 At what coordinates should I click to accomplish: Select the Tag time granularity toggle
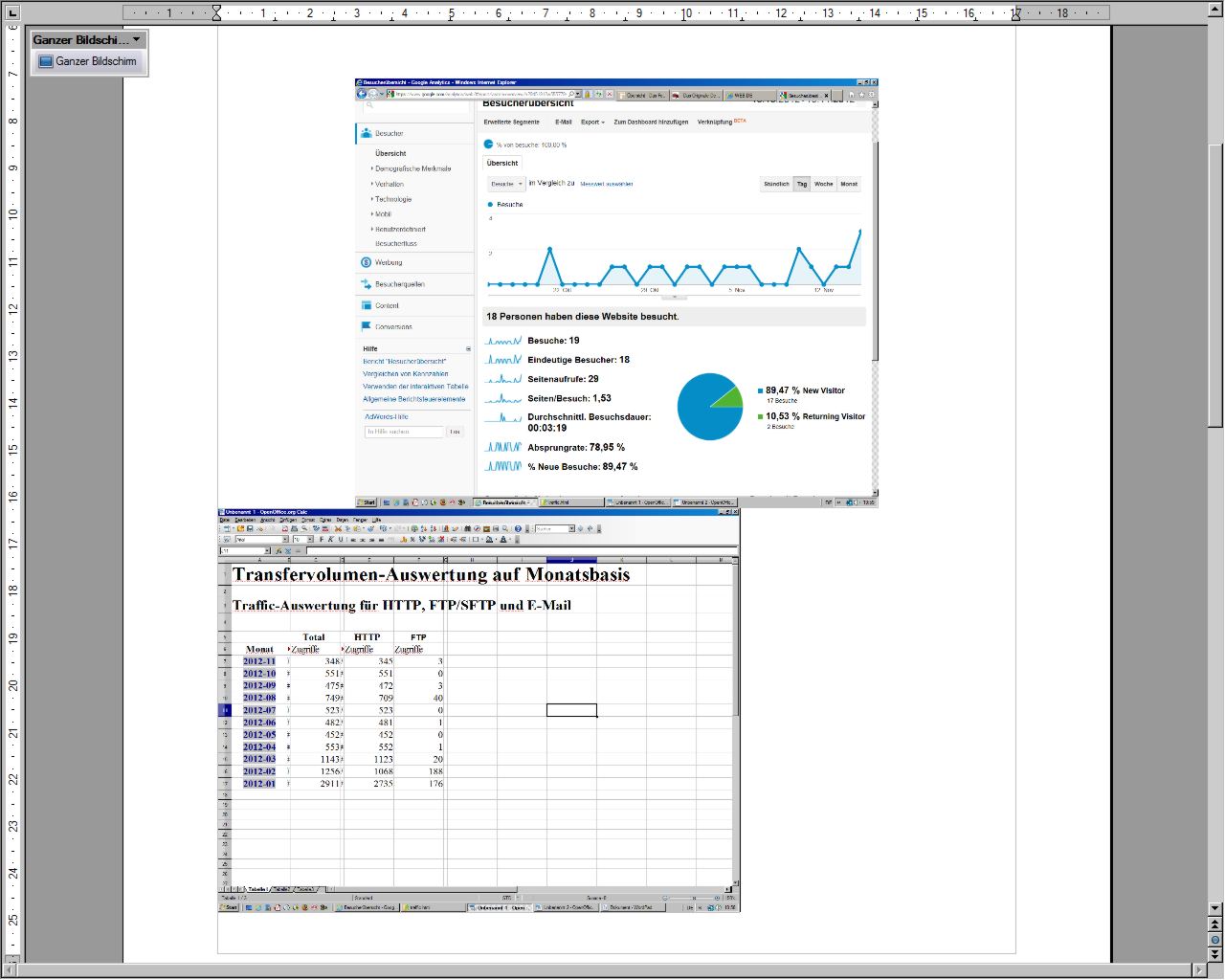tap(802, 184)
